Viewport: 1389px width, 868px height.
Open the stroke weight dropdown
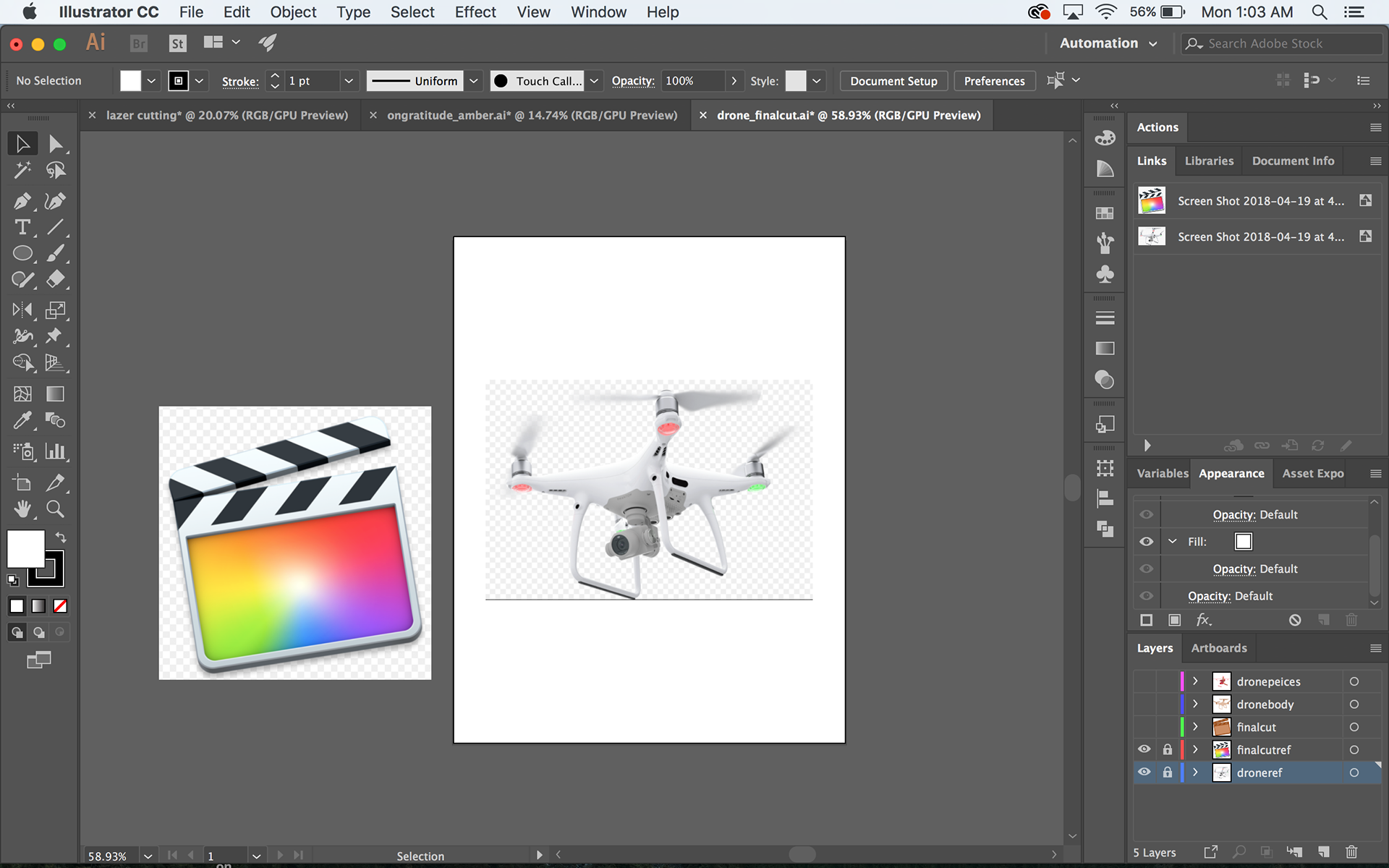pyautogui.click(x=349, y=81)
